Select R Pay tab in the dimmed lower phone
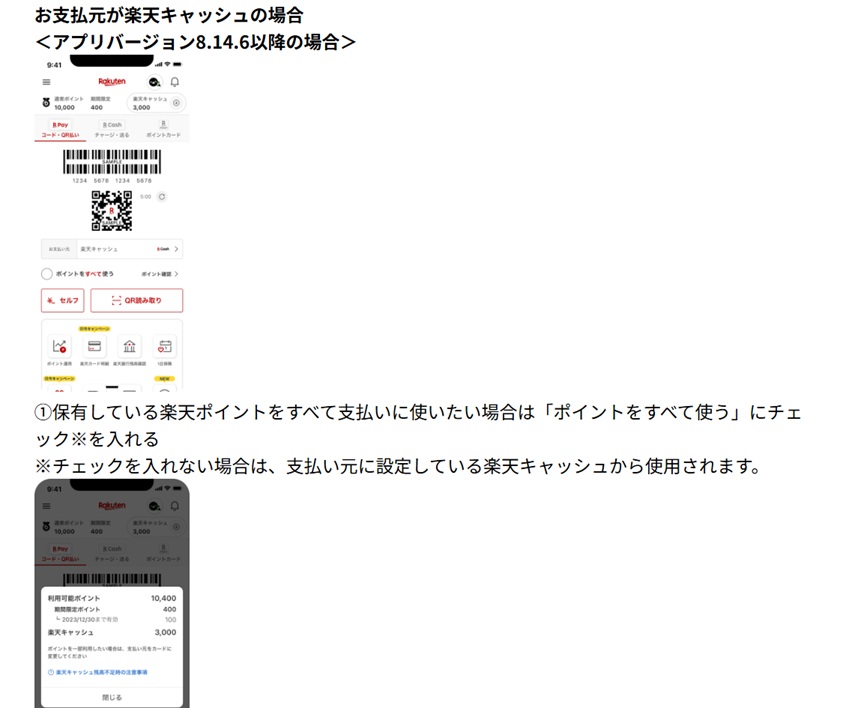This screenshot has width=843, height=708. [60, 554]
